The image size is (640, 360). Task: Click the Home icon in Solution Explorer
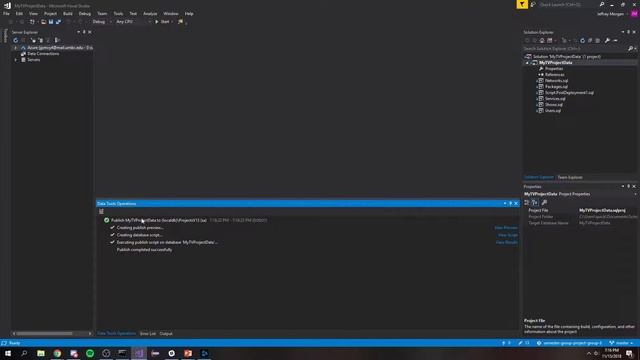542,40
